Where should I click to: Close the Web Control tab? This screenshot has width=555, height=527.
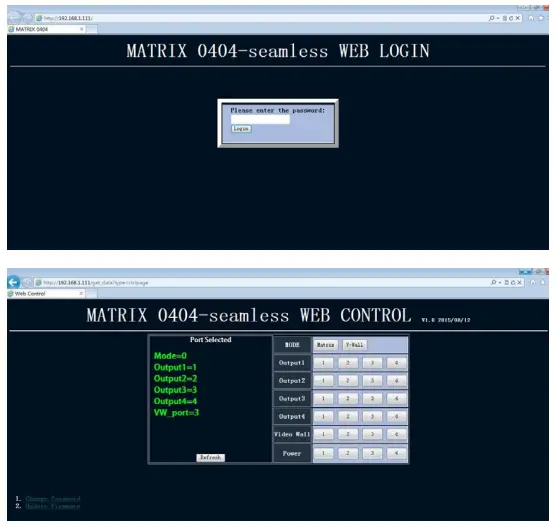[x=81, y=293]
